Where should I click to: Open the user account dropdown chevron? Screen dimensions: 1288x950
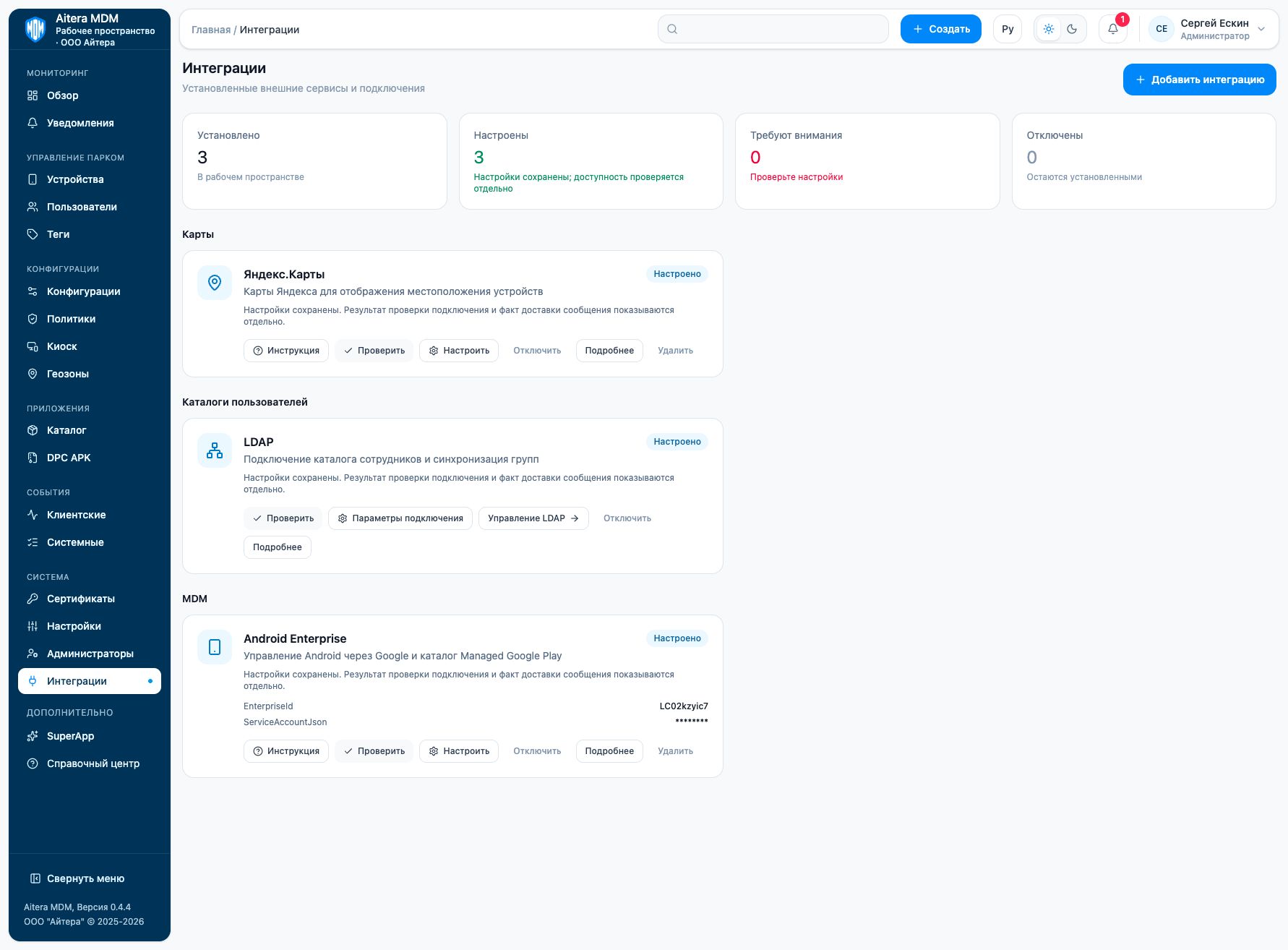1261,29
